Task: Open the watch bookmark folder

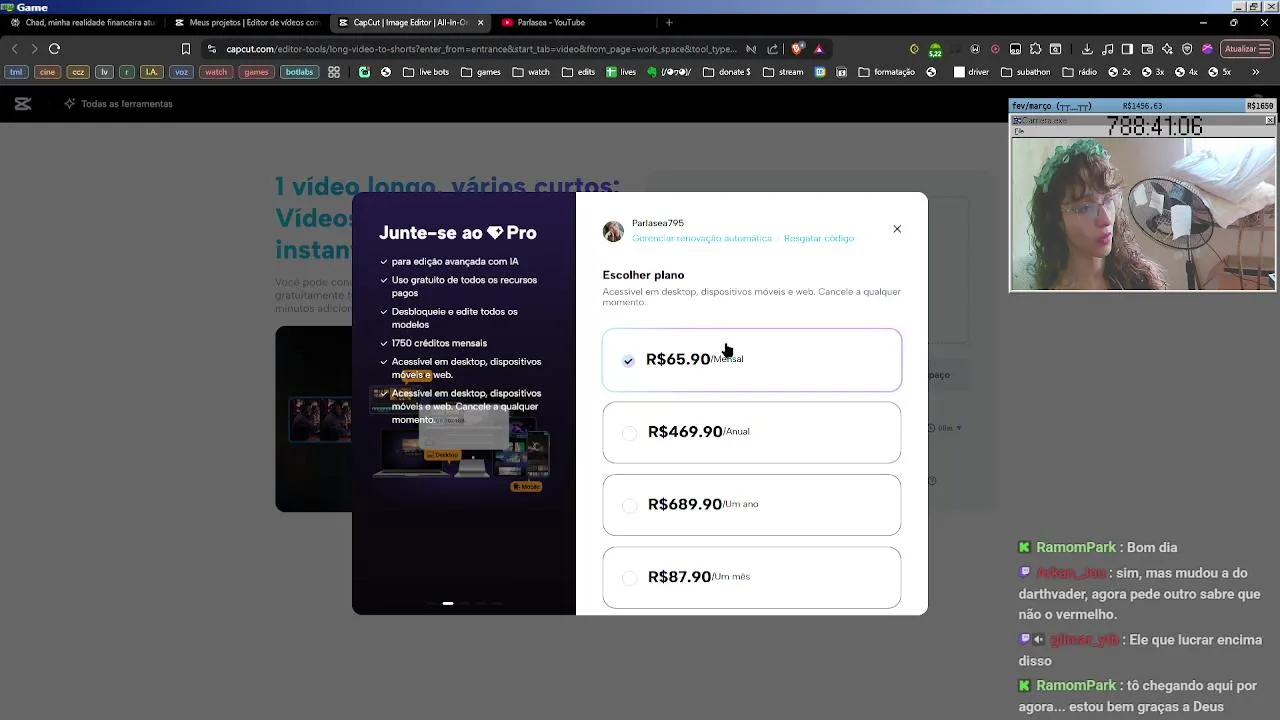Action: point(531,72)
